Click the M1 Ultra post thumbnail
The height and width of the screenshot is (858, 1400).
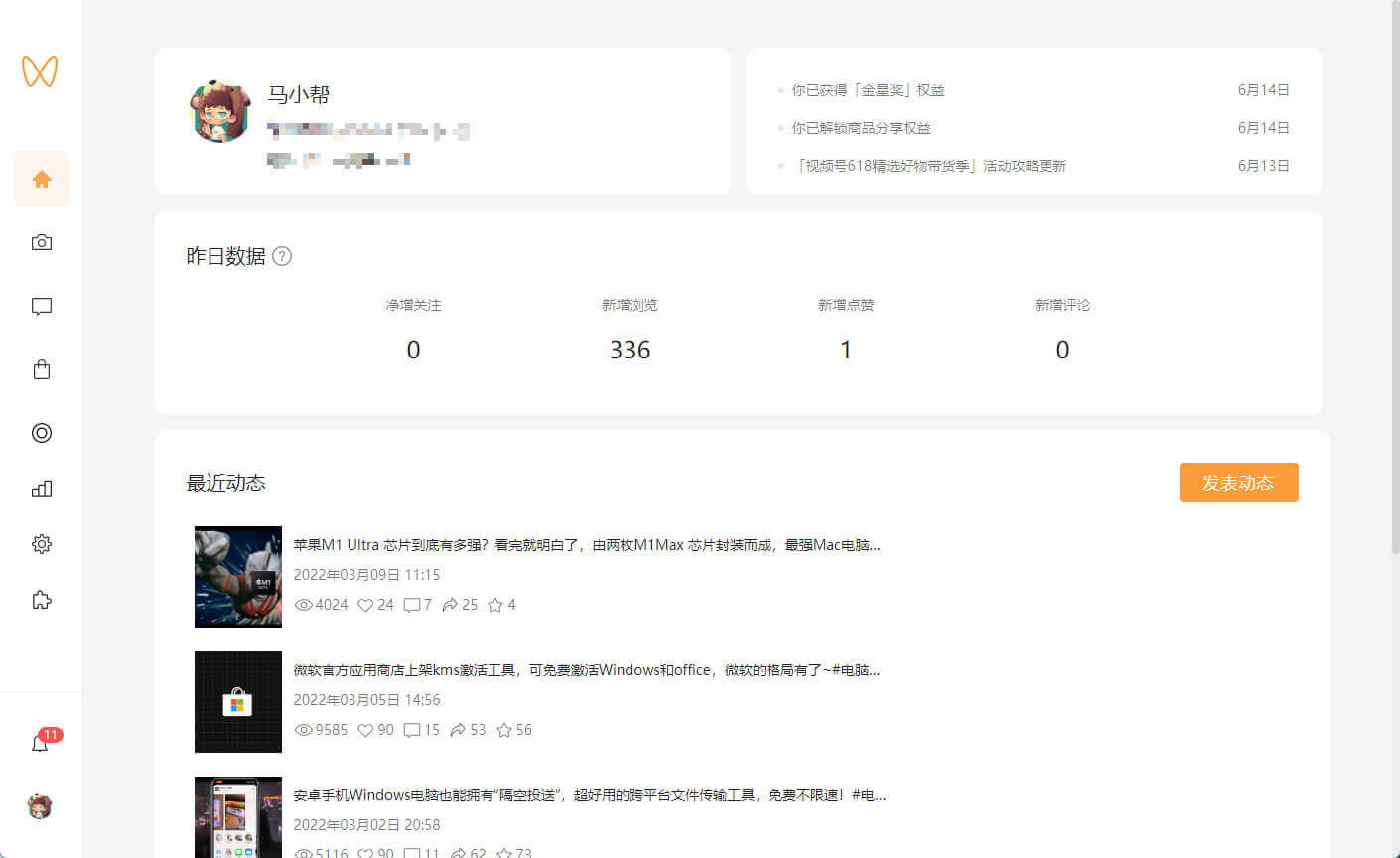[238, 577]
